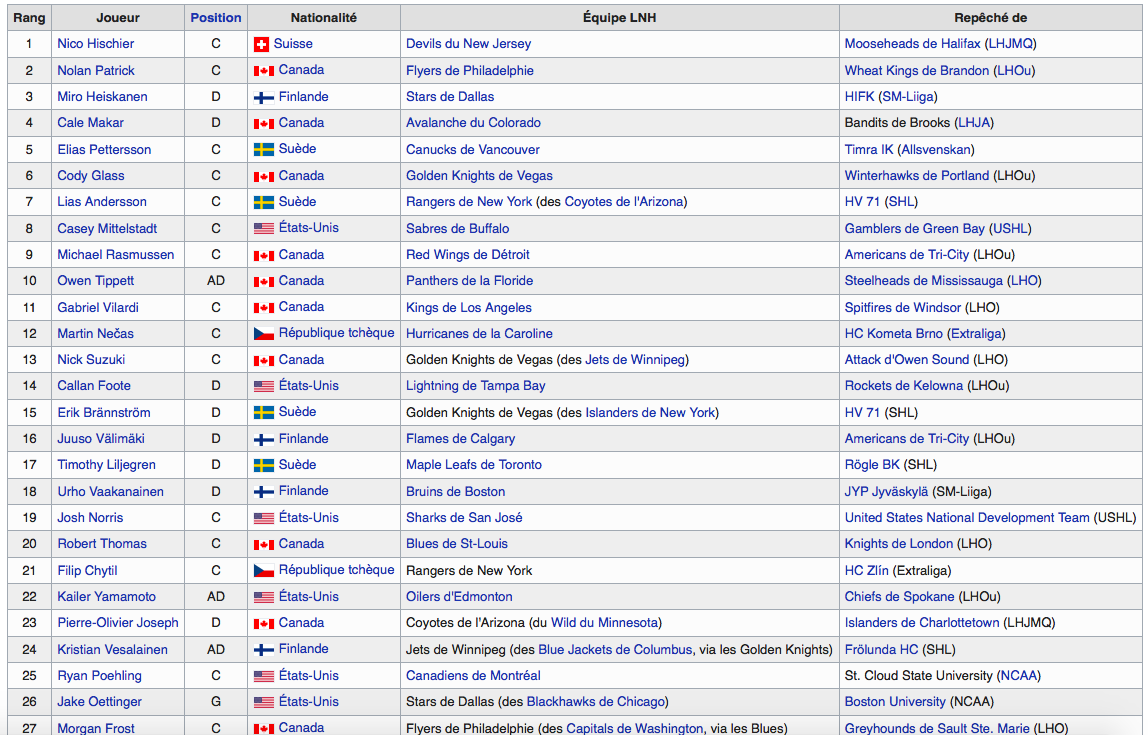This screenshot has height=735, width=1148.
Task: Click the Swedish flag in Lias Andersson's row
Action: [264, 202]
